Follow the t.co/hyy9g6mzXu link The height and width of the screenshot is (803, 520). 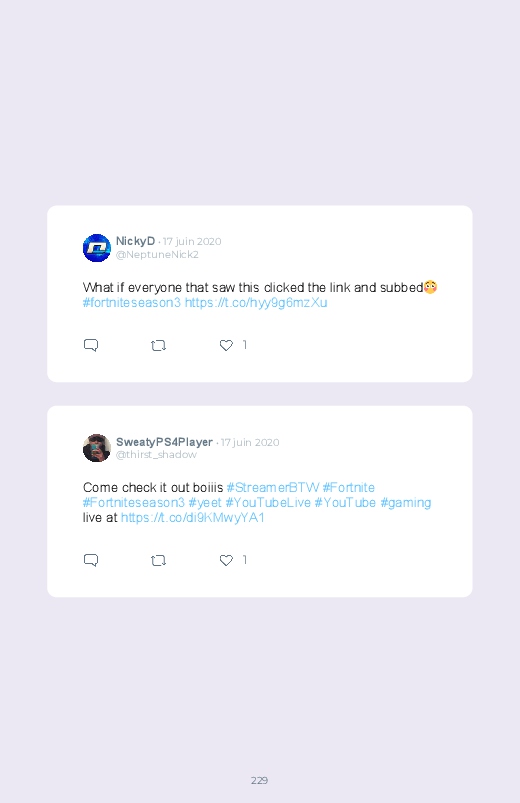tap(256, 303)
